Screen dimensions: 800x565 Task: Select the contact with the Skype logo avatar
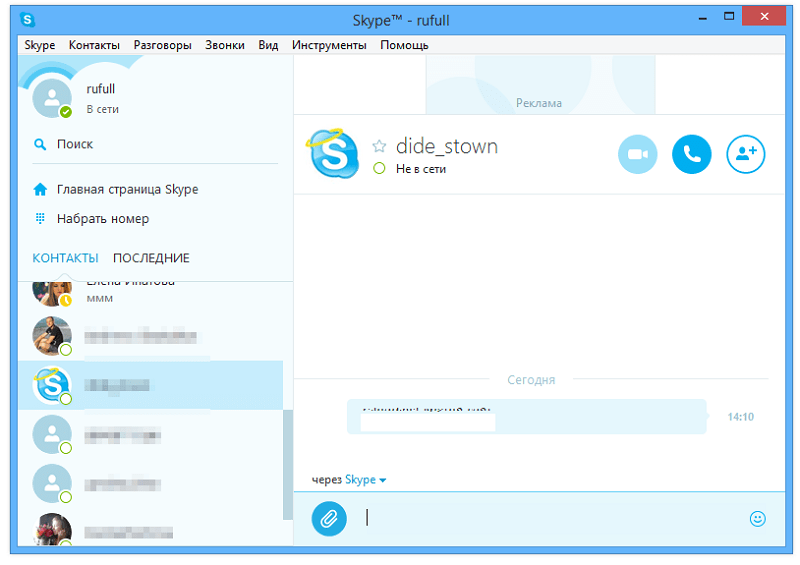(x=151, y=385)
